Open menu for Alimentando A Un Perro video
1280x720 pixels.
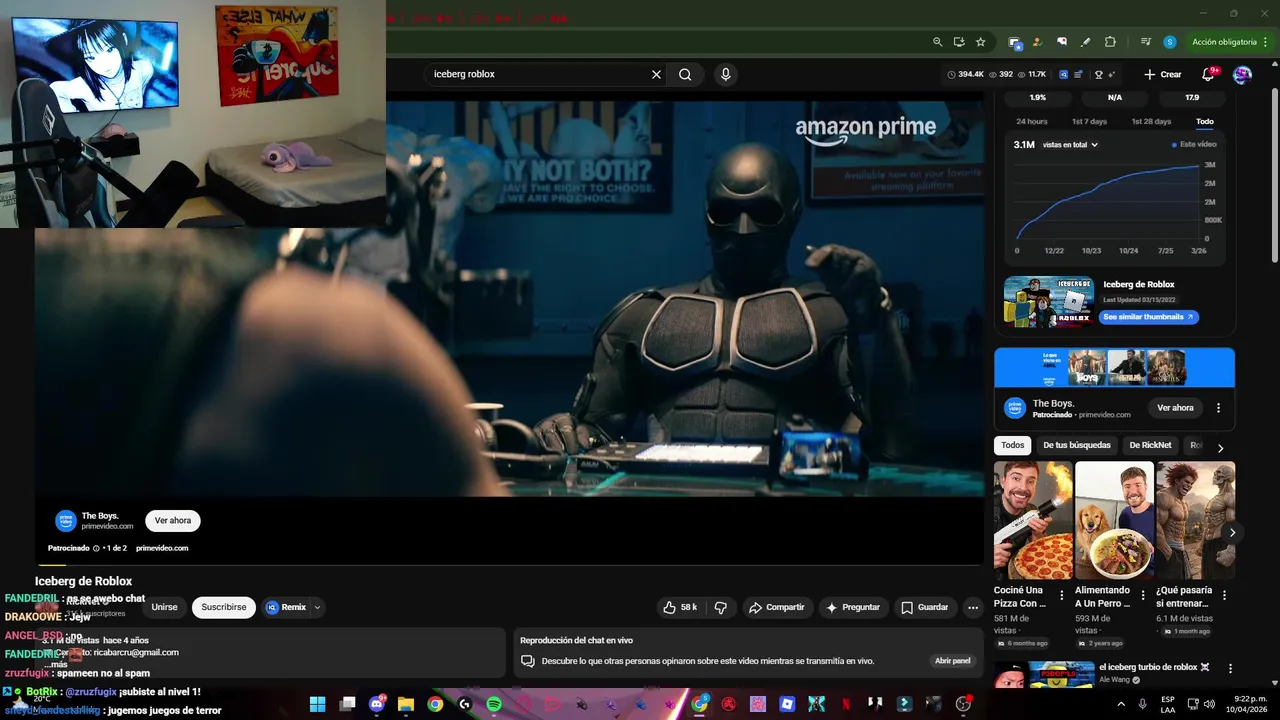[x=1143, y=595]
